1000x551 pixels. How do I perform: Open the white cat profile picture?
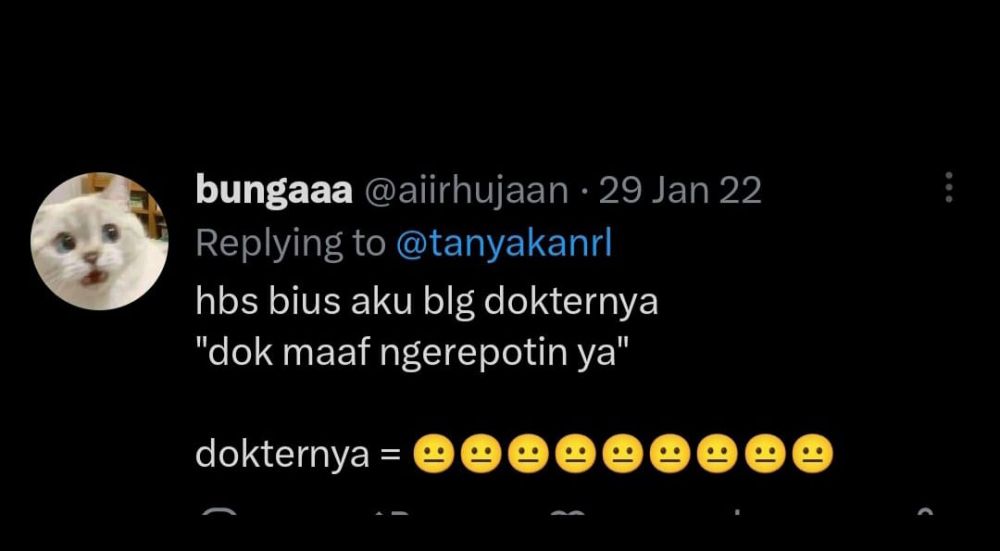tap(99, 241)
